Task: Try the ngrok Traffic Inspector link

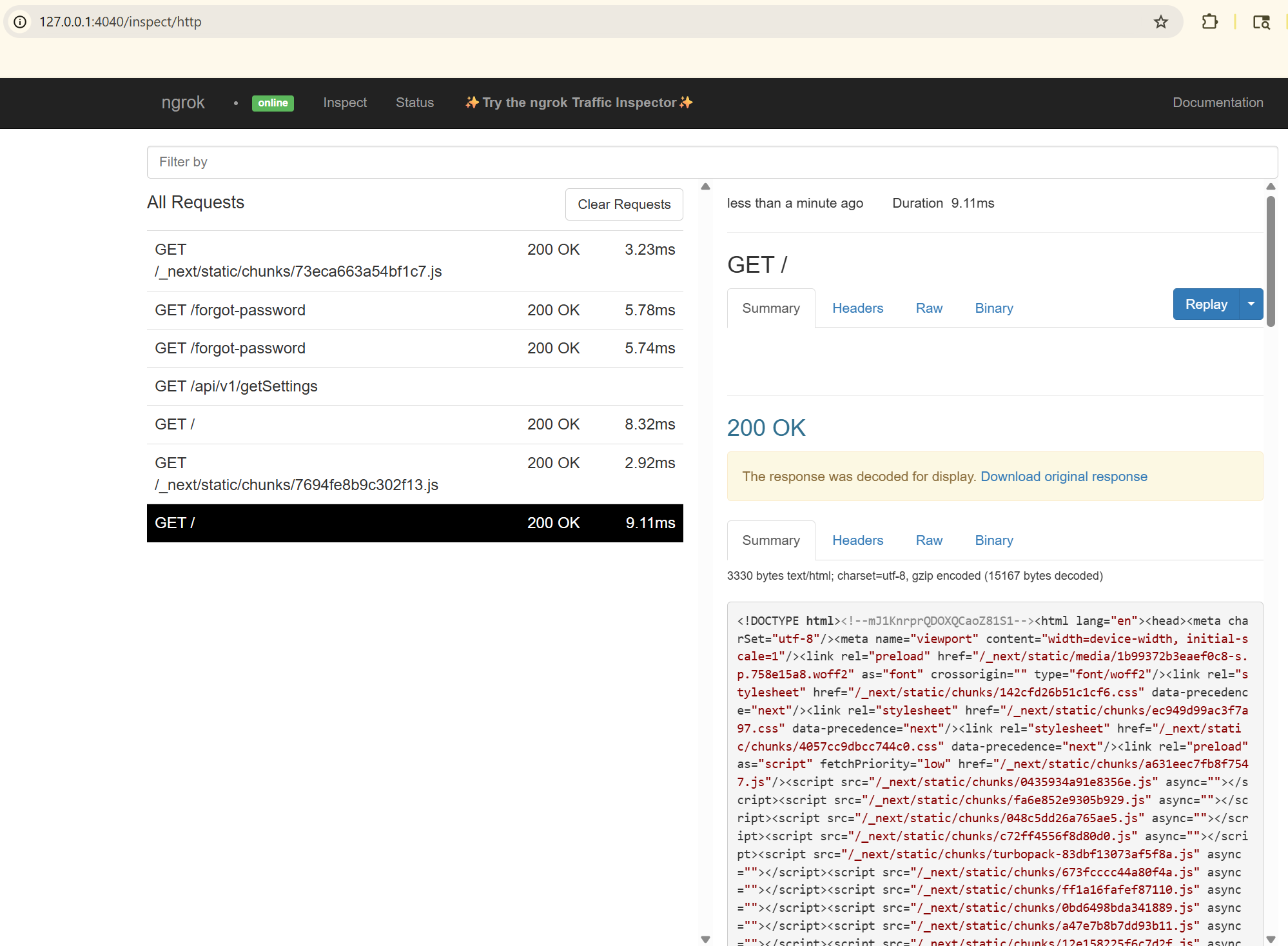Action: tap(578, 103)
